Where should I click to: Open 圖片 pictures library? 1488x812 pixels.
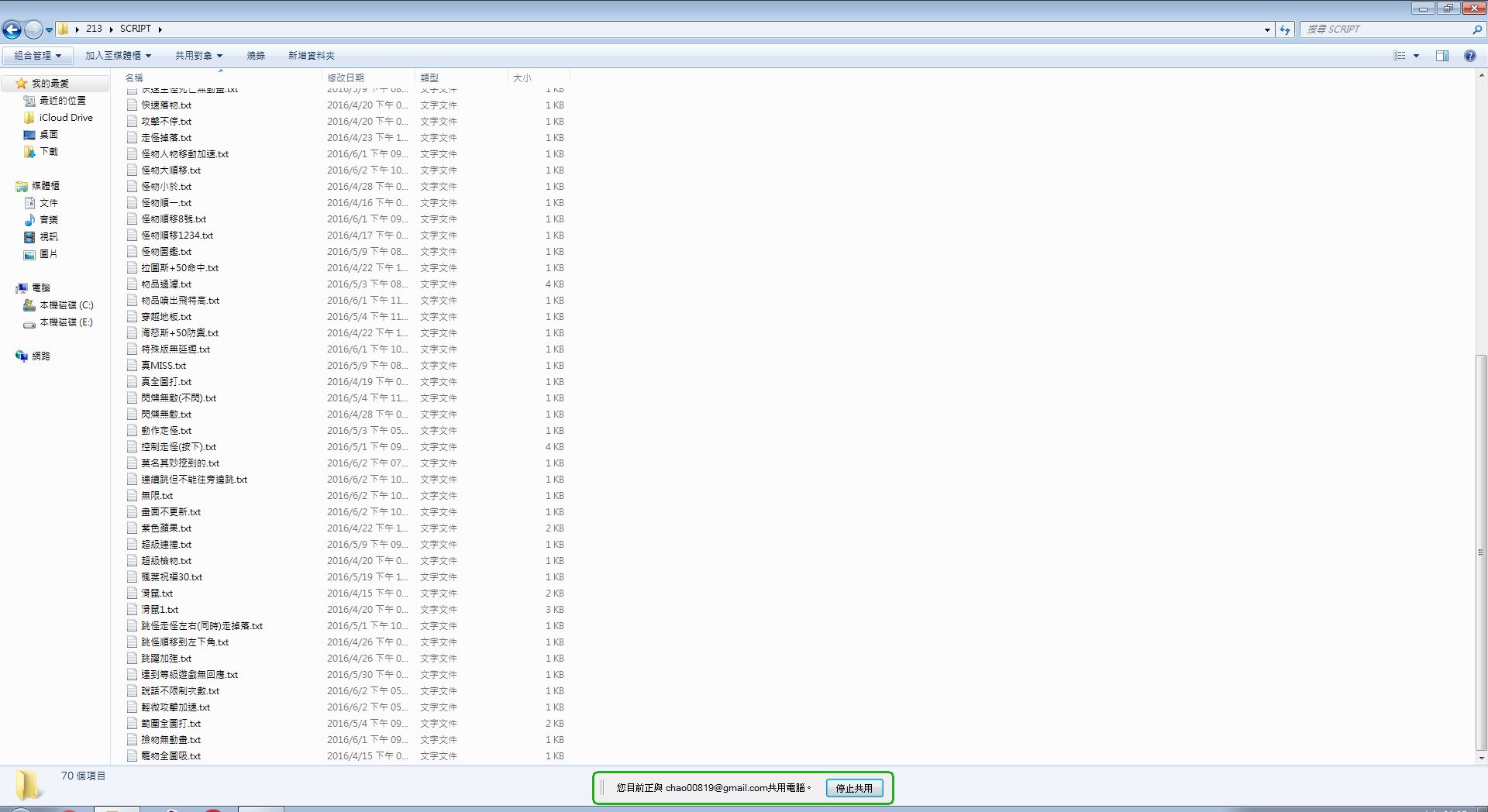coord(40,254)
